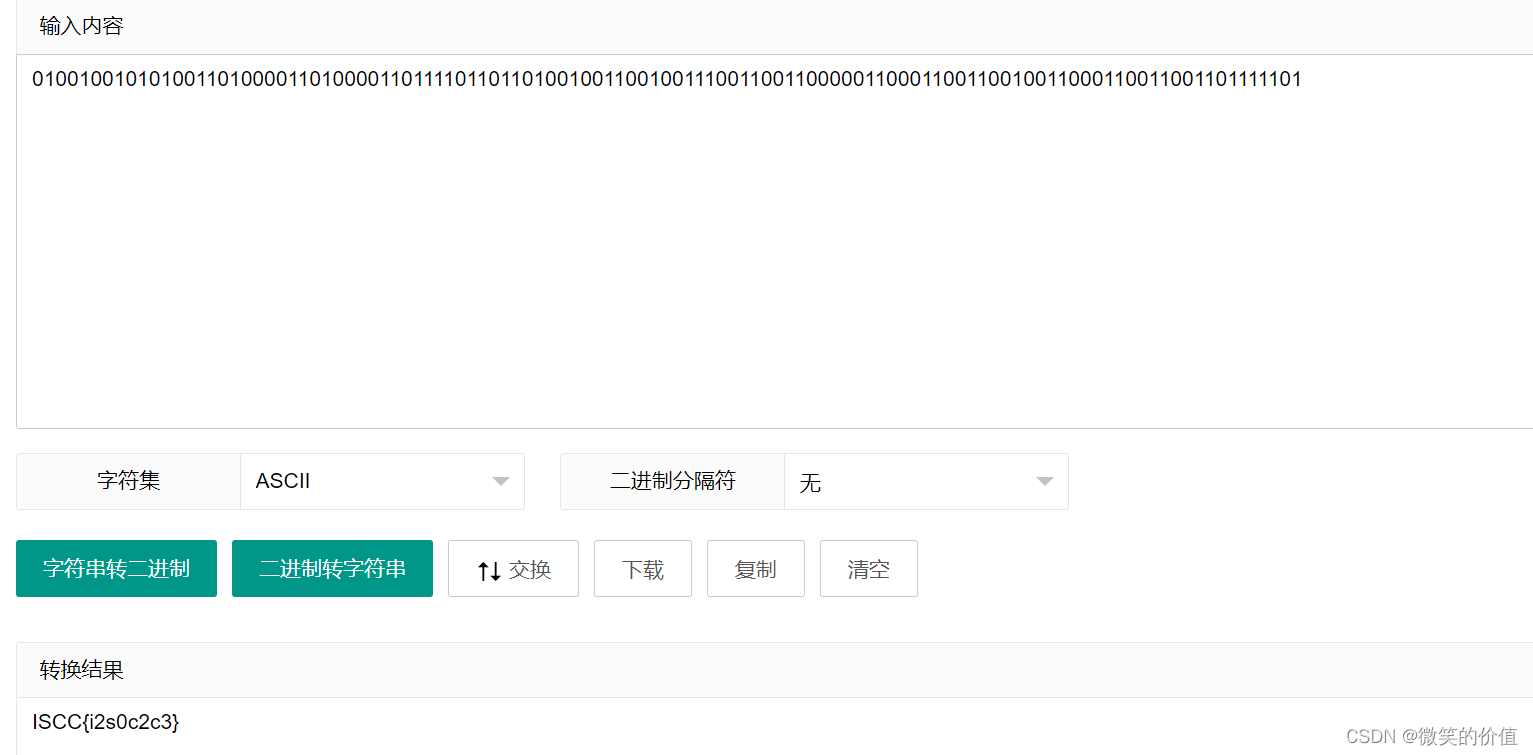The width and height of the screenshot is (1533, 755).
Task: Click the 字符集 label
Action: pos(128,481)
